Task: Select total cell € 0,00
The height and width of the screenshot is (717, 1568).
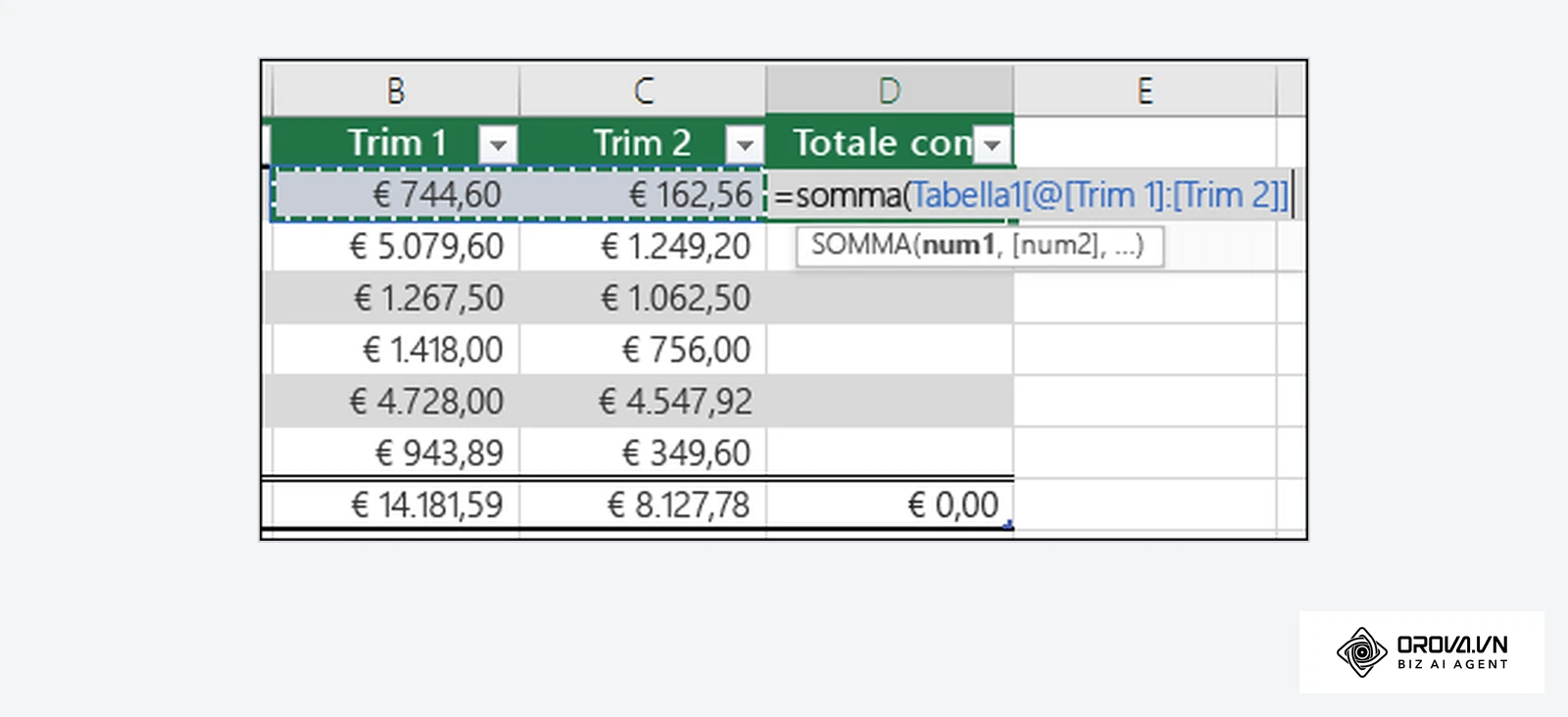Action: click(890, 504)
